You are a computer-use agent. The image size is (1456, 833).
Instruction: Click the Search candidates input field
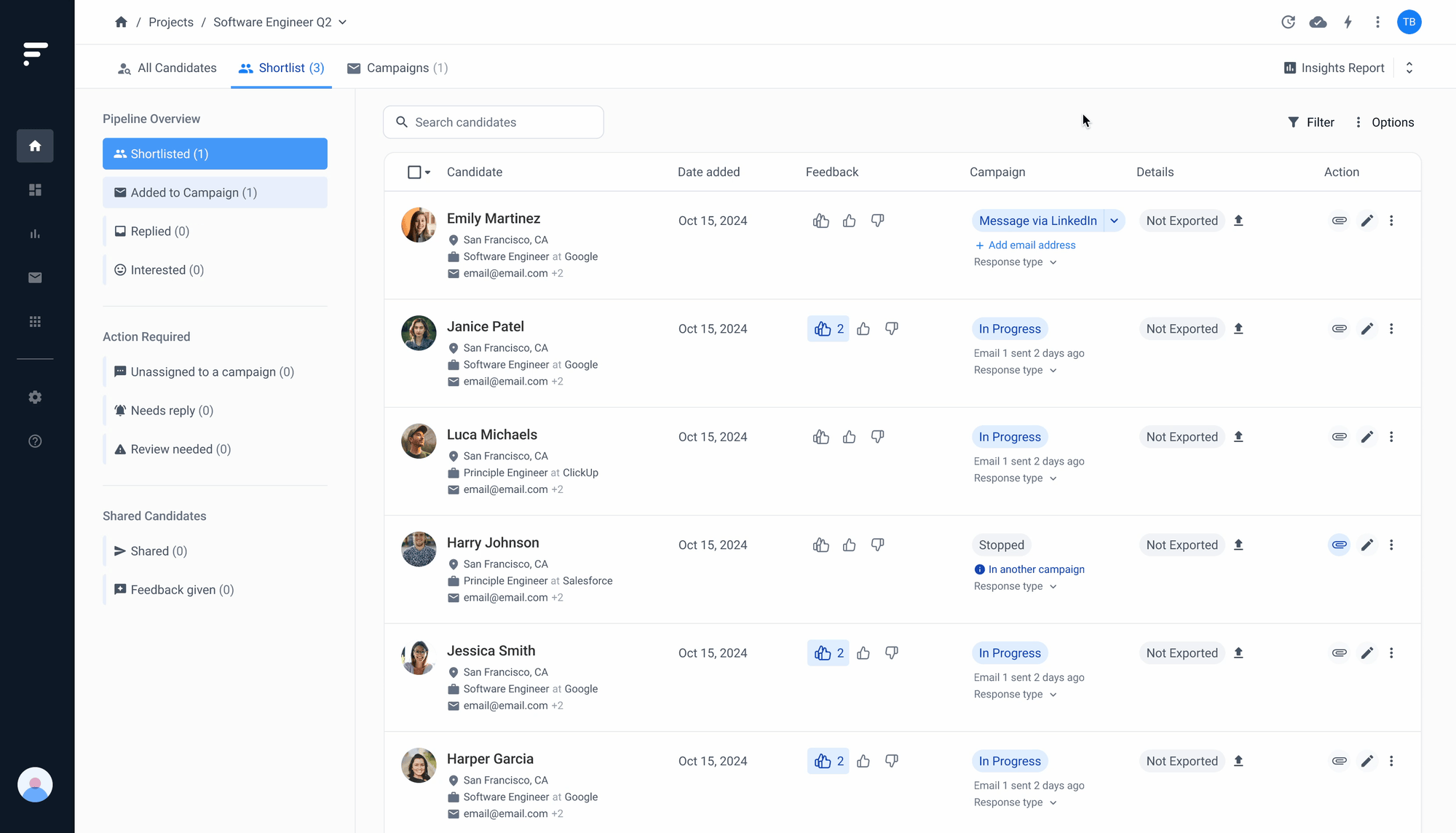pos(494,122)
